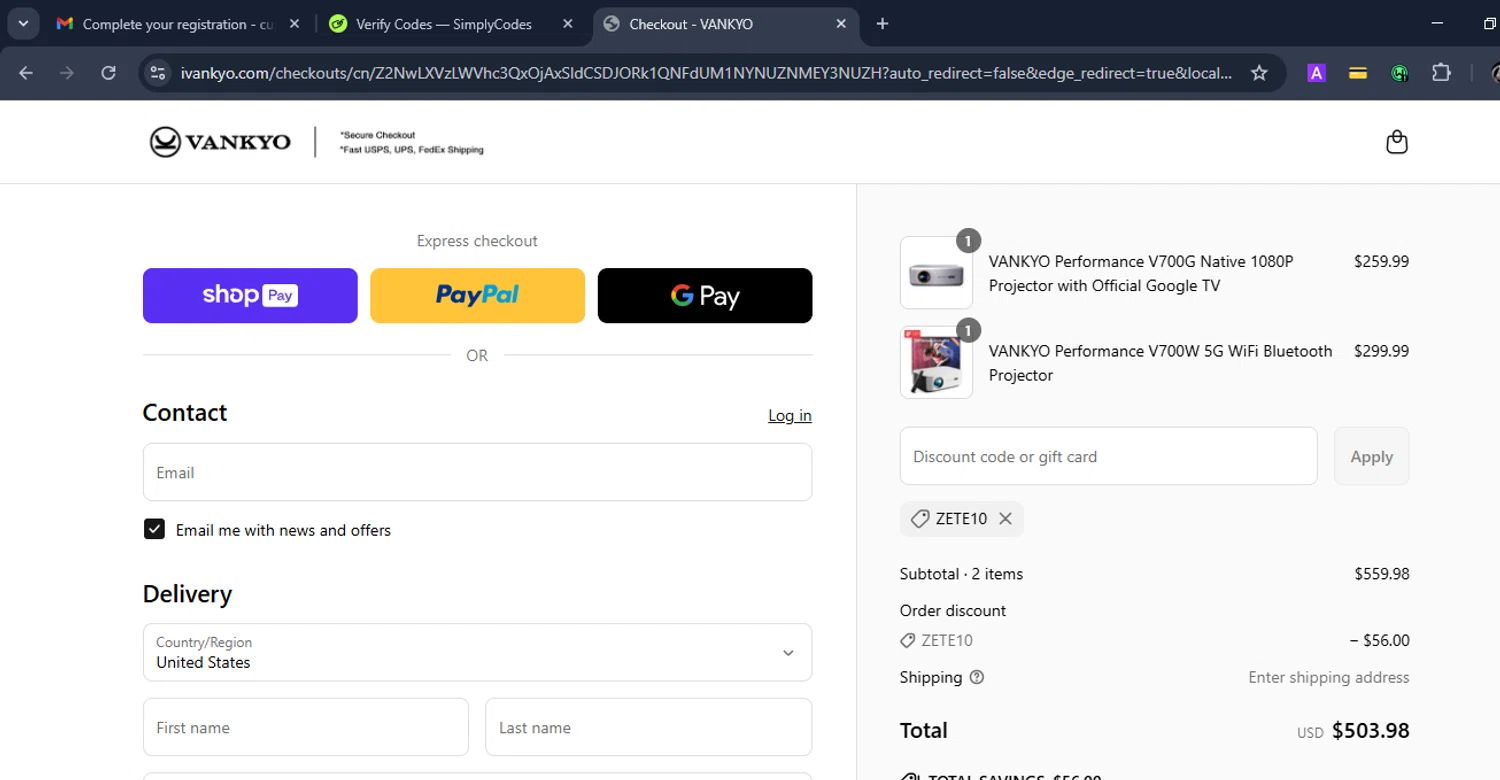Pay with PayPal express checkout
Viewport: 1500px width, 780px height.
click(477, 295)
